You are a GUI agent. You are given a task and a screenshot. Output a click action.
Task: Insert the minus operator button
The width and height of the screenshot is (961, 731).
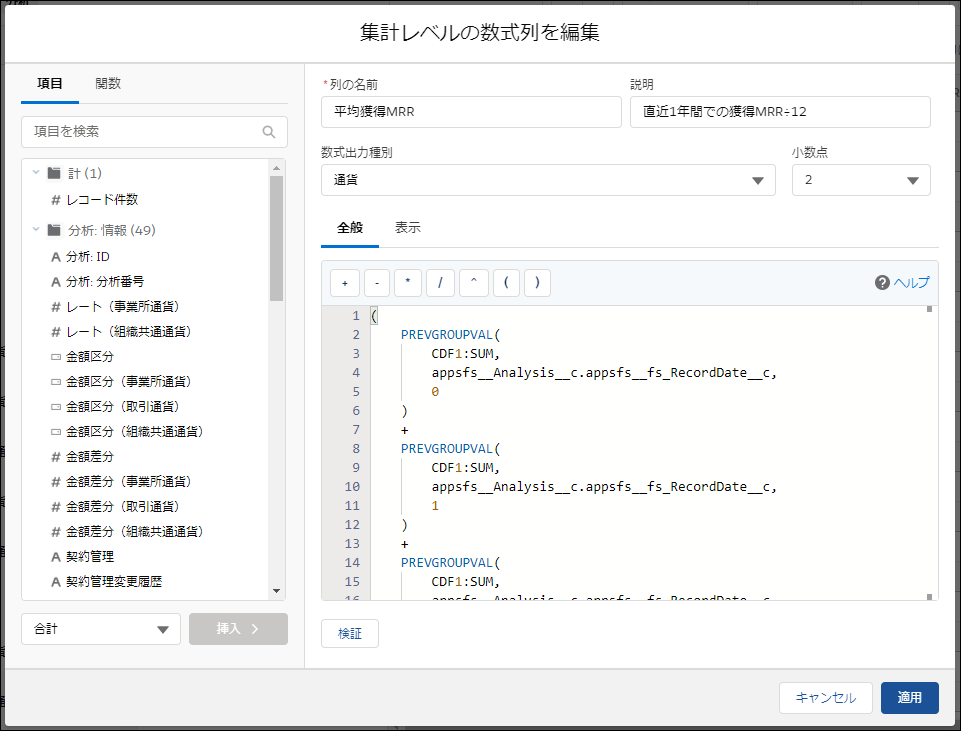coord(376,283)
